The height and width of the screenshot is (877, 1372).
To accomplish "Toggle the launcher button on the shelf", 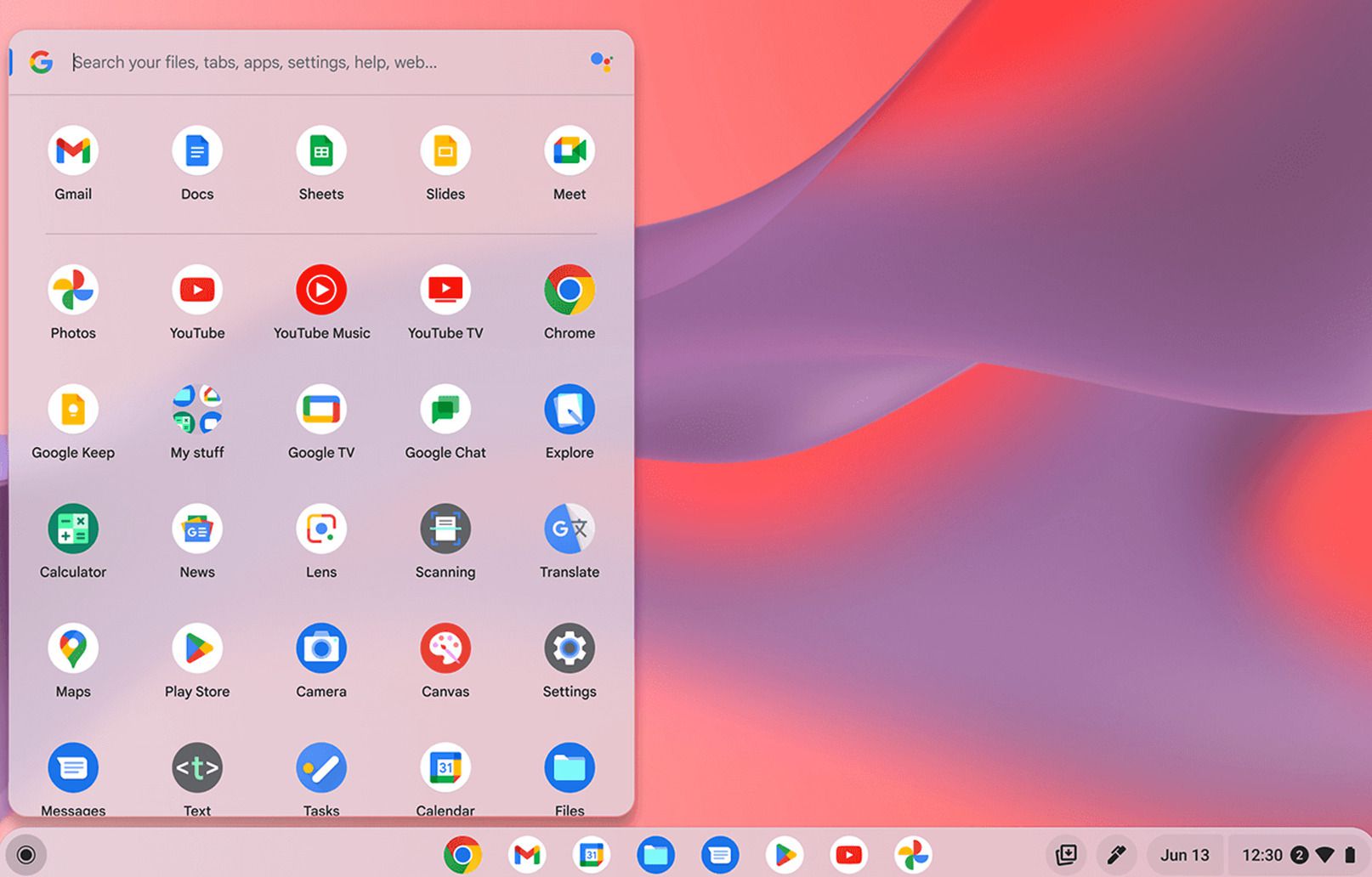I will [26, 854].
